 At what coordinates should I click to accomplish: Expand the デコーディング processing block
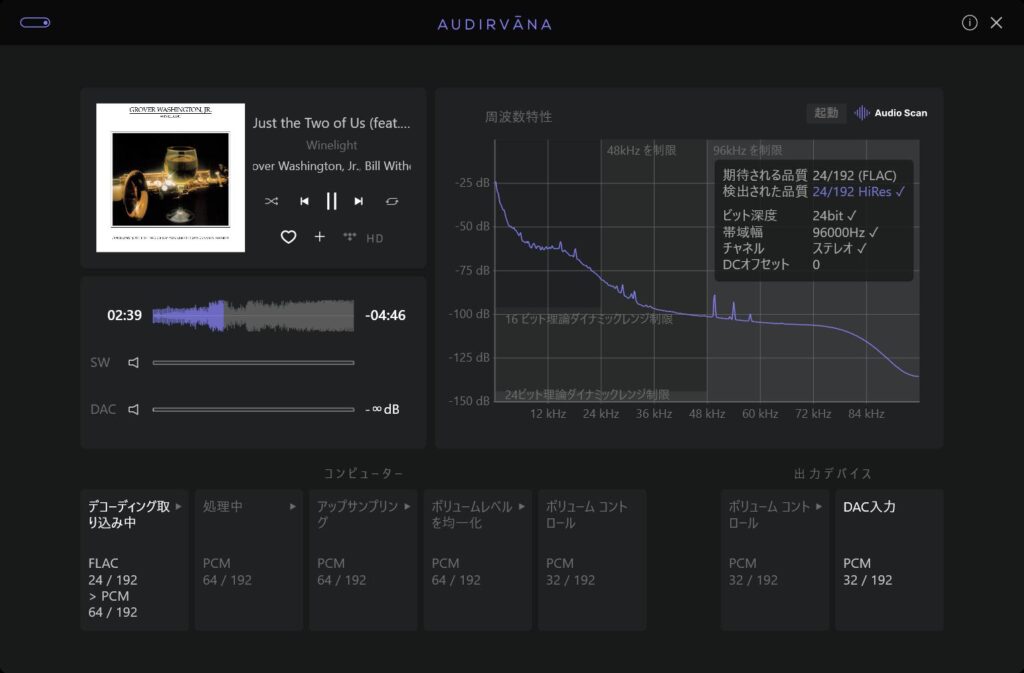tap(179, 507)
